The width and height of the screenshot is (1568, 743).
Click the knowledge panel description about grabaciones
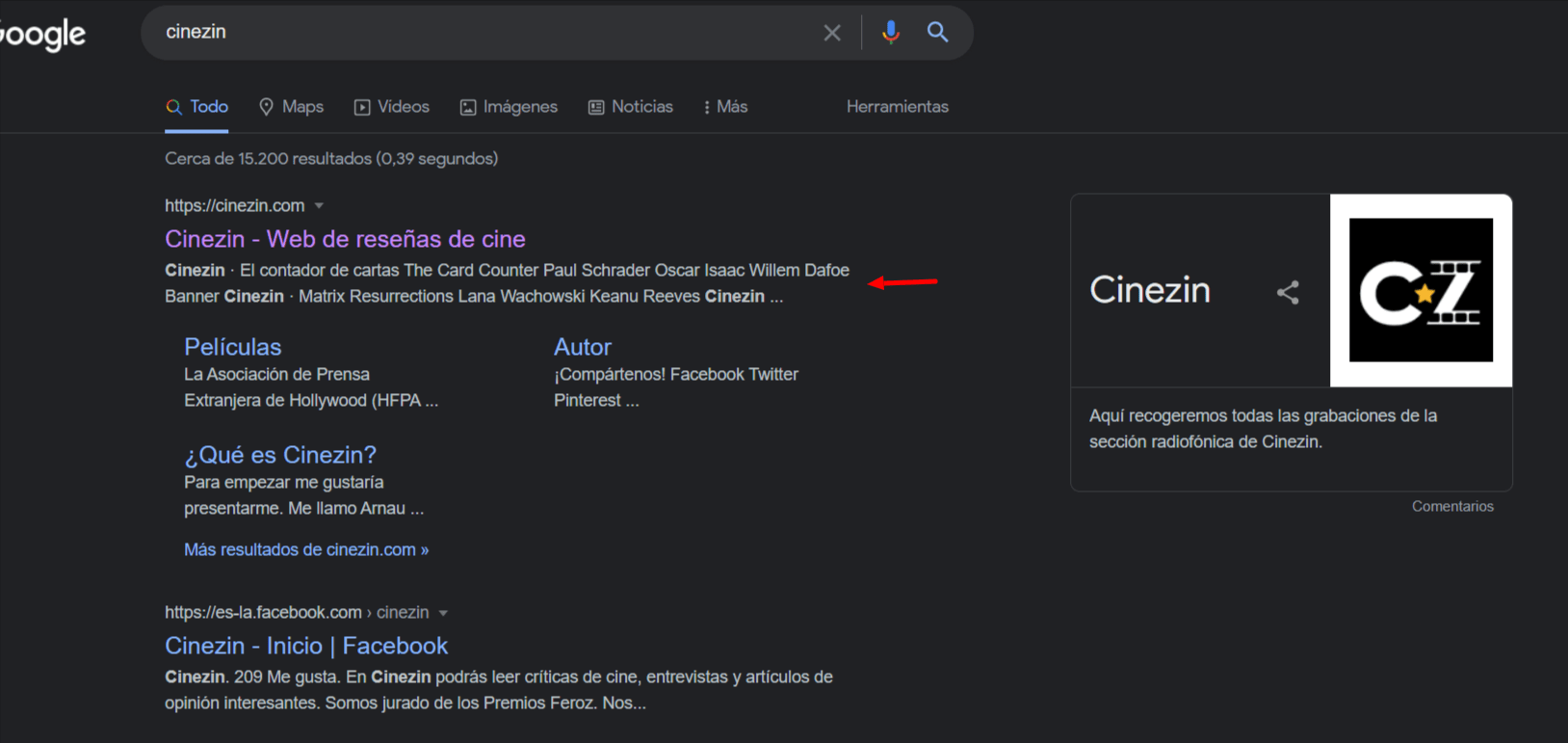[x=1263, y=429]
